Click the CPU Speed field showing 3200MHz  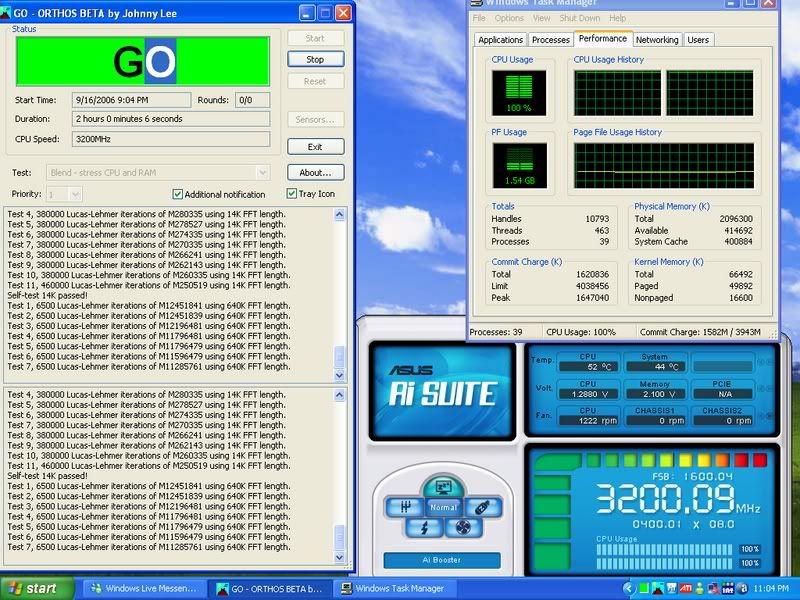(x=171, y=139)
